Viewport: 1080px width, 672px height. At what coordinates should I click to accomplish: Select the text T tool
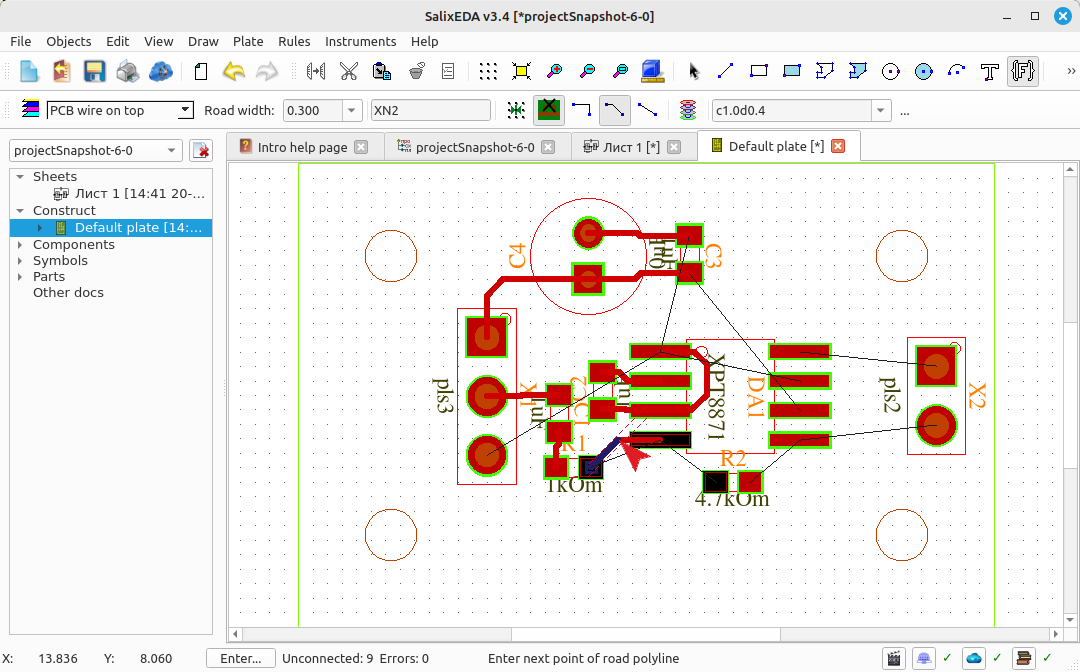990,71
